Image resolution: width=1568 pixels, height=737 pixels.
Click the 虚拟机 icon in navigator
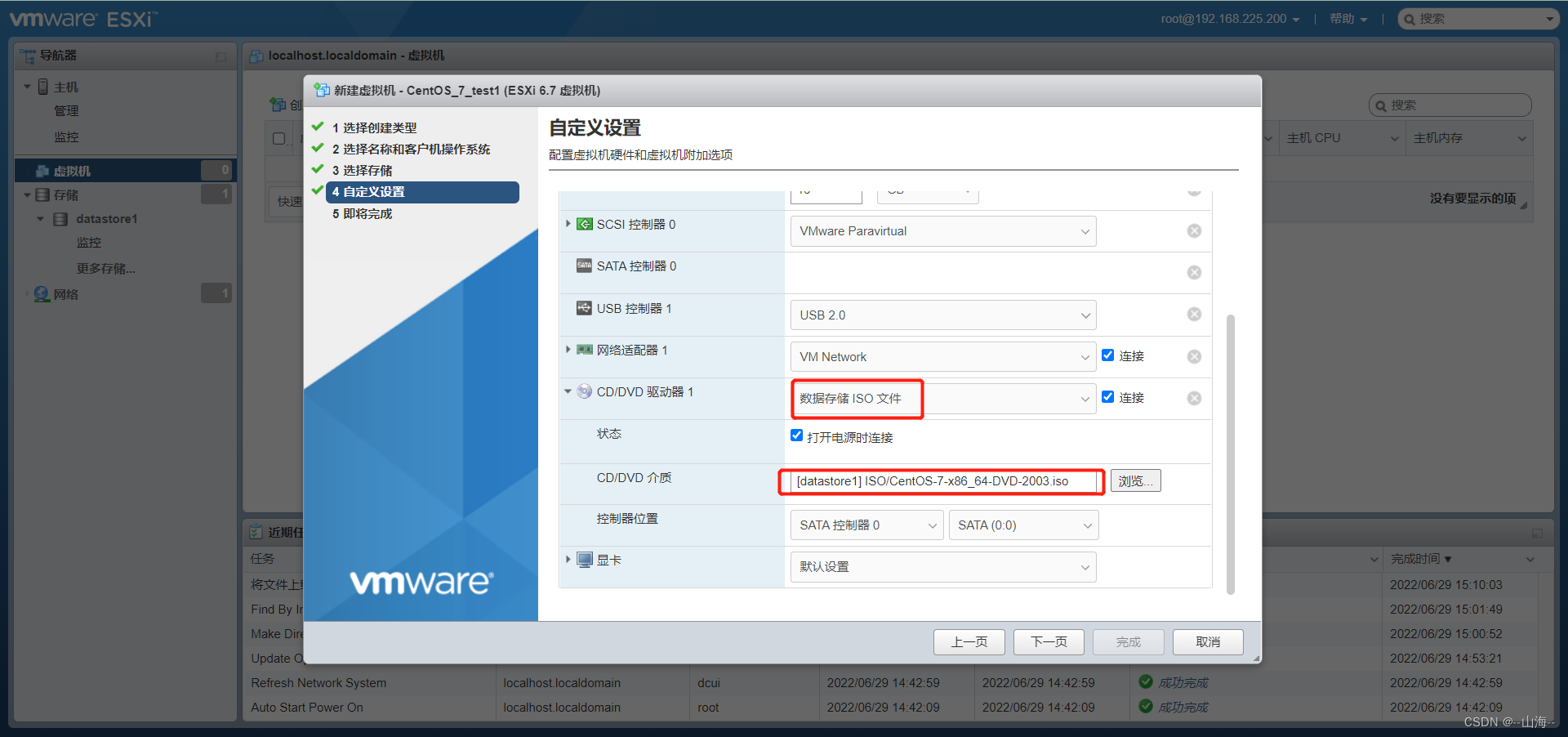pos(42,171)
